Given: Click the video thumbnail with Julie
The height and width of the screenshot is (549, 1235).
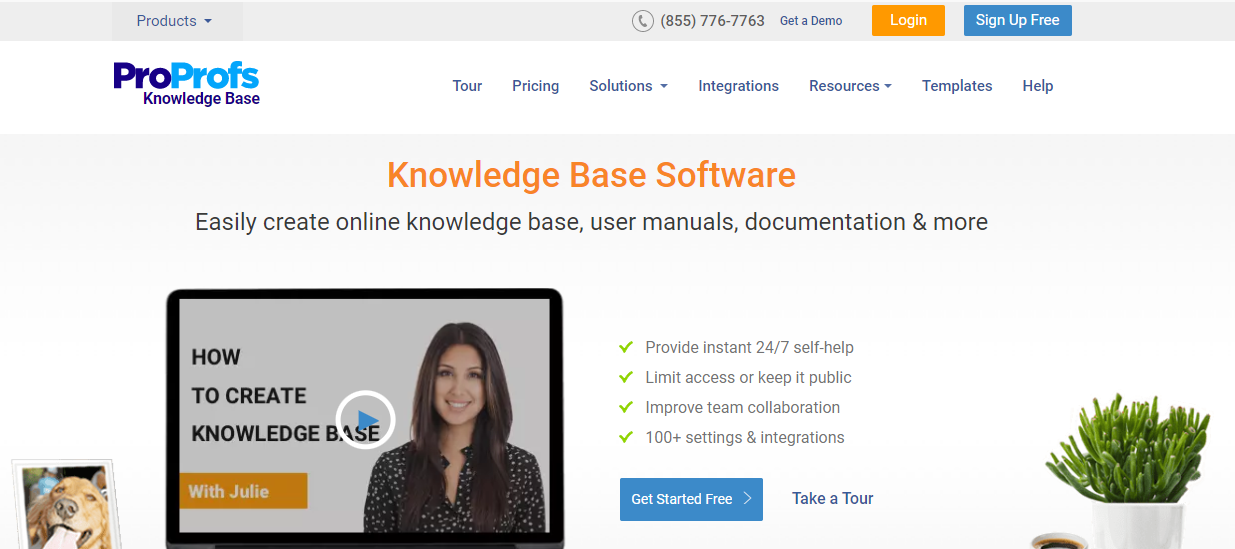Looking at the screenshot, I should [365, 415].
